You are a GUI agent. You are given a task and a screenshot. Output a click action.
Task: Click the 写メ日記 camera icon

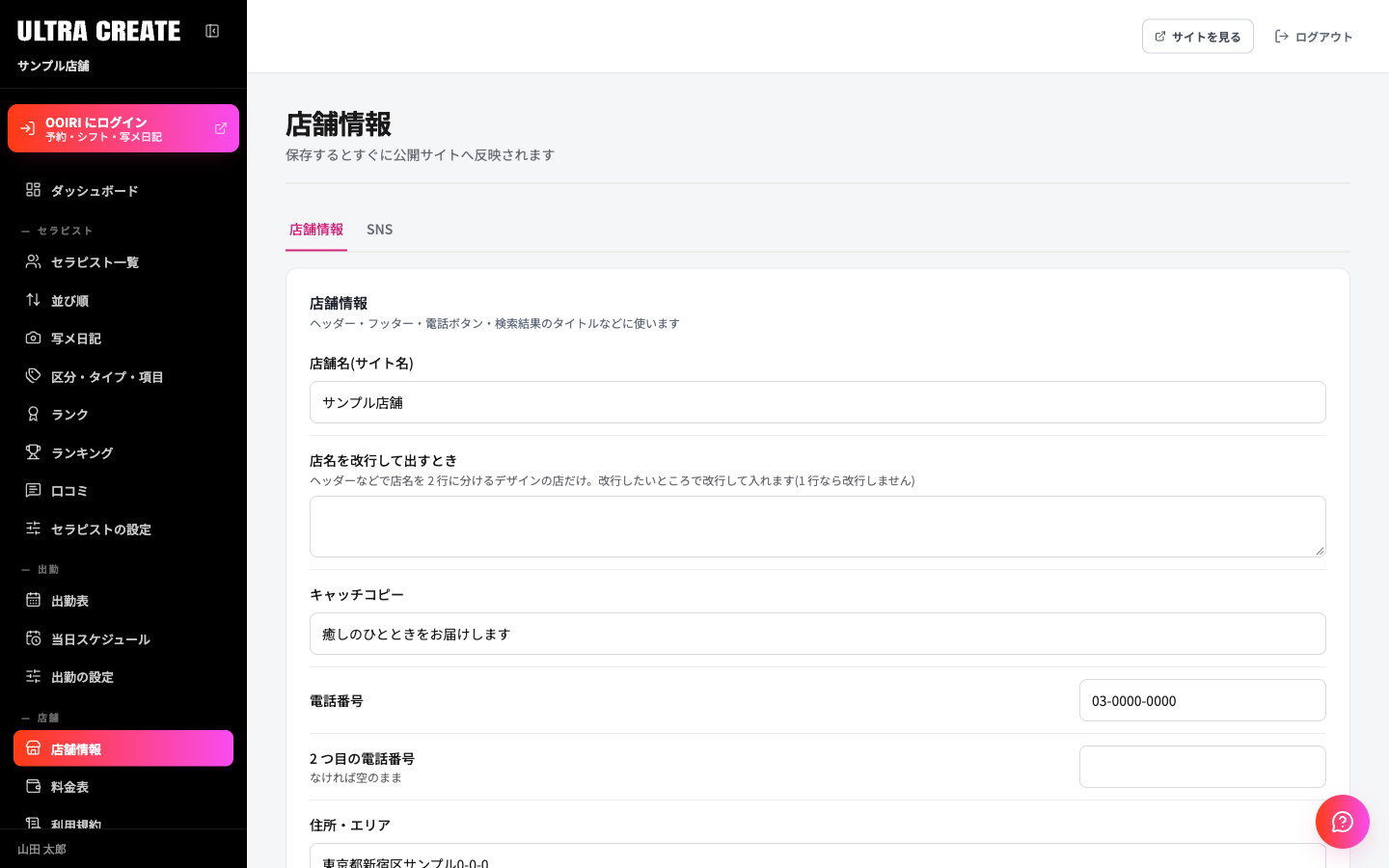(x=33, y=338)
